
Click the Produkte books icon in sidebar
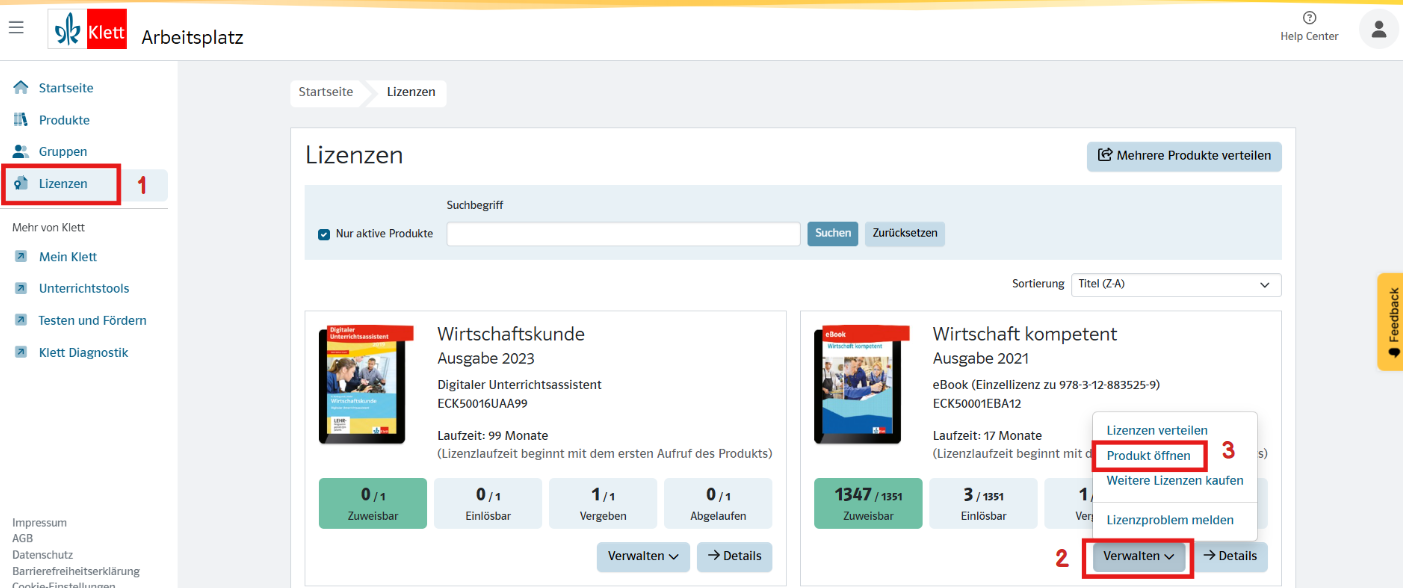coord(21,120)
